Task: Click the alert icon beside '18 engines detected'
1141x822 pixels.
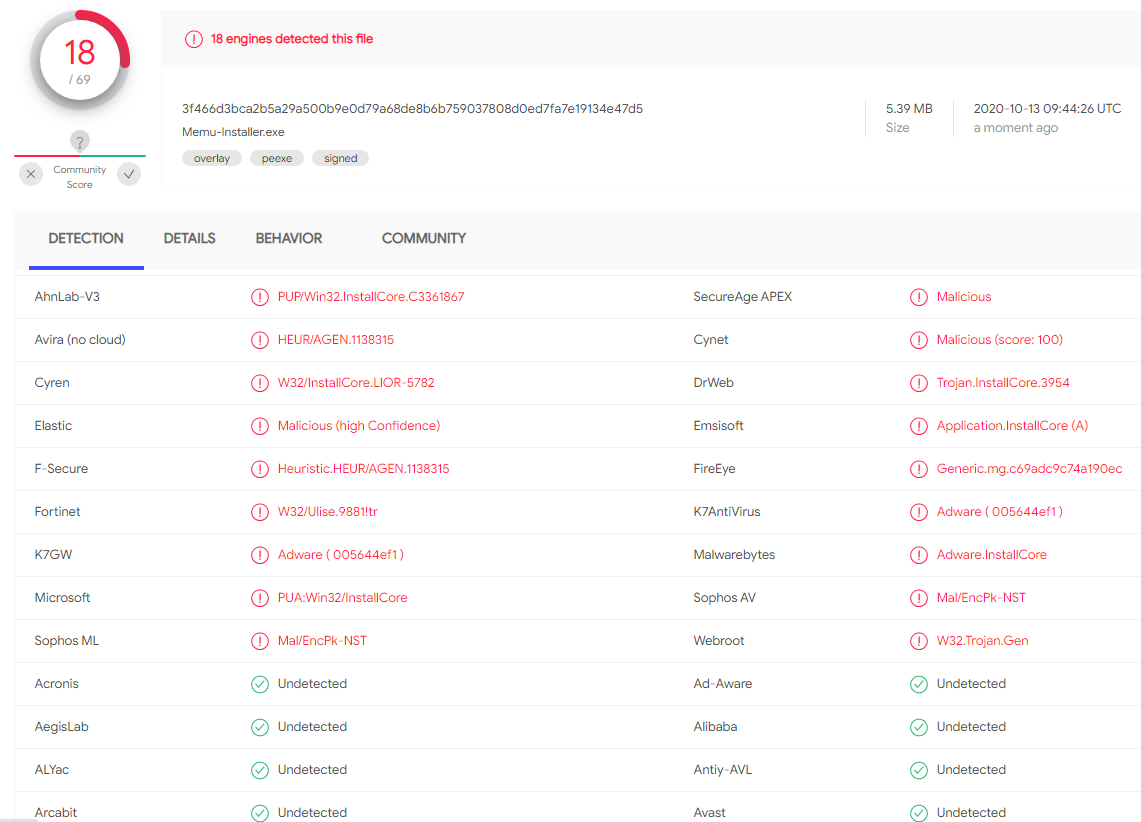Action: coord(194,39)
